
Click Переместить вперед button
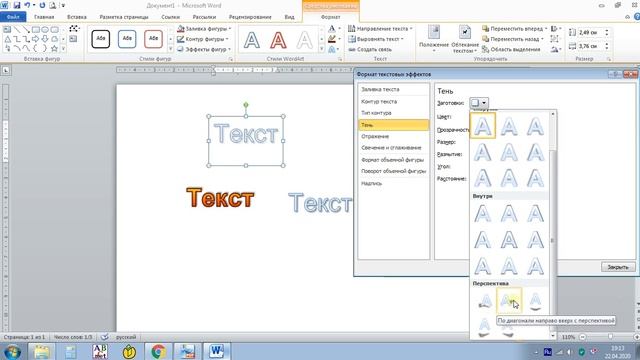512,29
